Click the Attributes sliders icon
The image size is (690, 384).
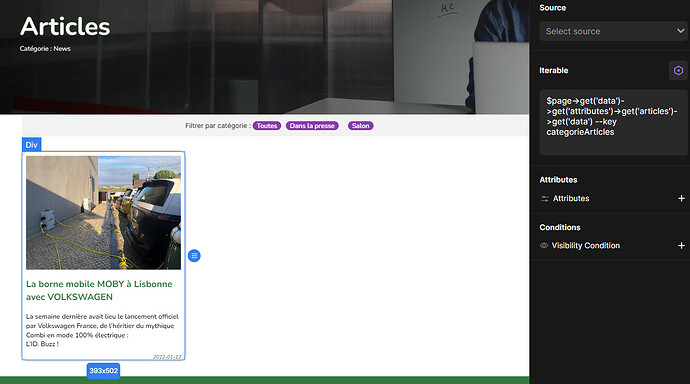pos(545,199)
